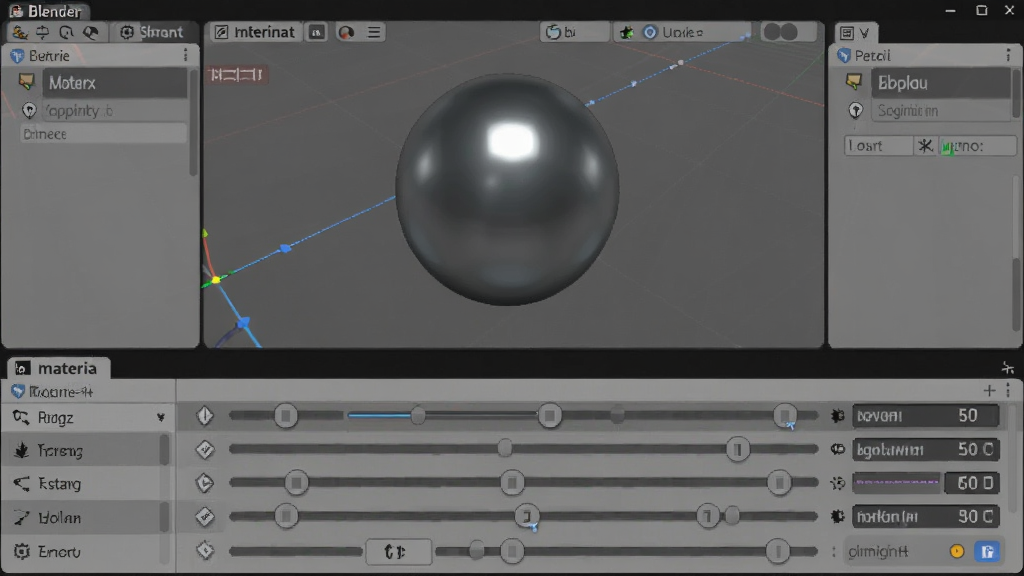The height and width of the screenshot is (576, 1024).
Task: Switch to the materia tab
Action: click(59, 368)
